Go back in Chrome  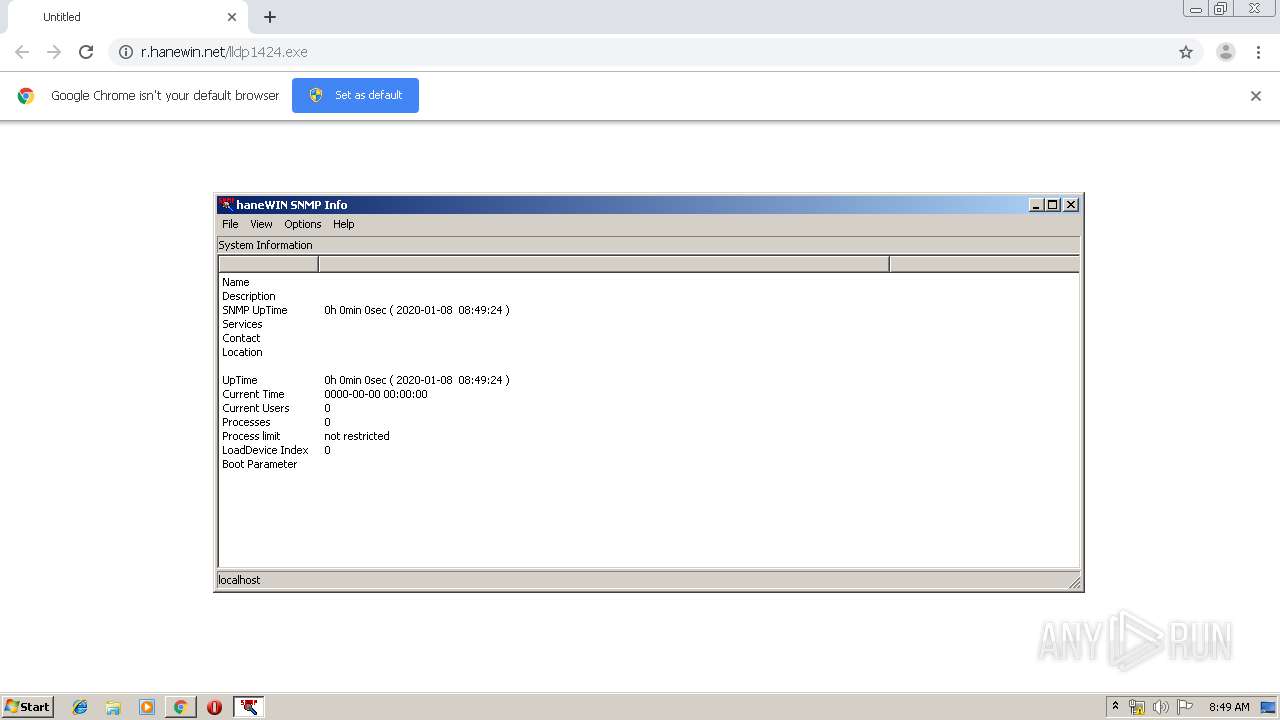tap(22, 52)
